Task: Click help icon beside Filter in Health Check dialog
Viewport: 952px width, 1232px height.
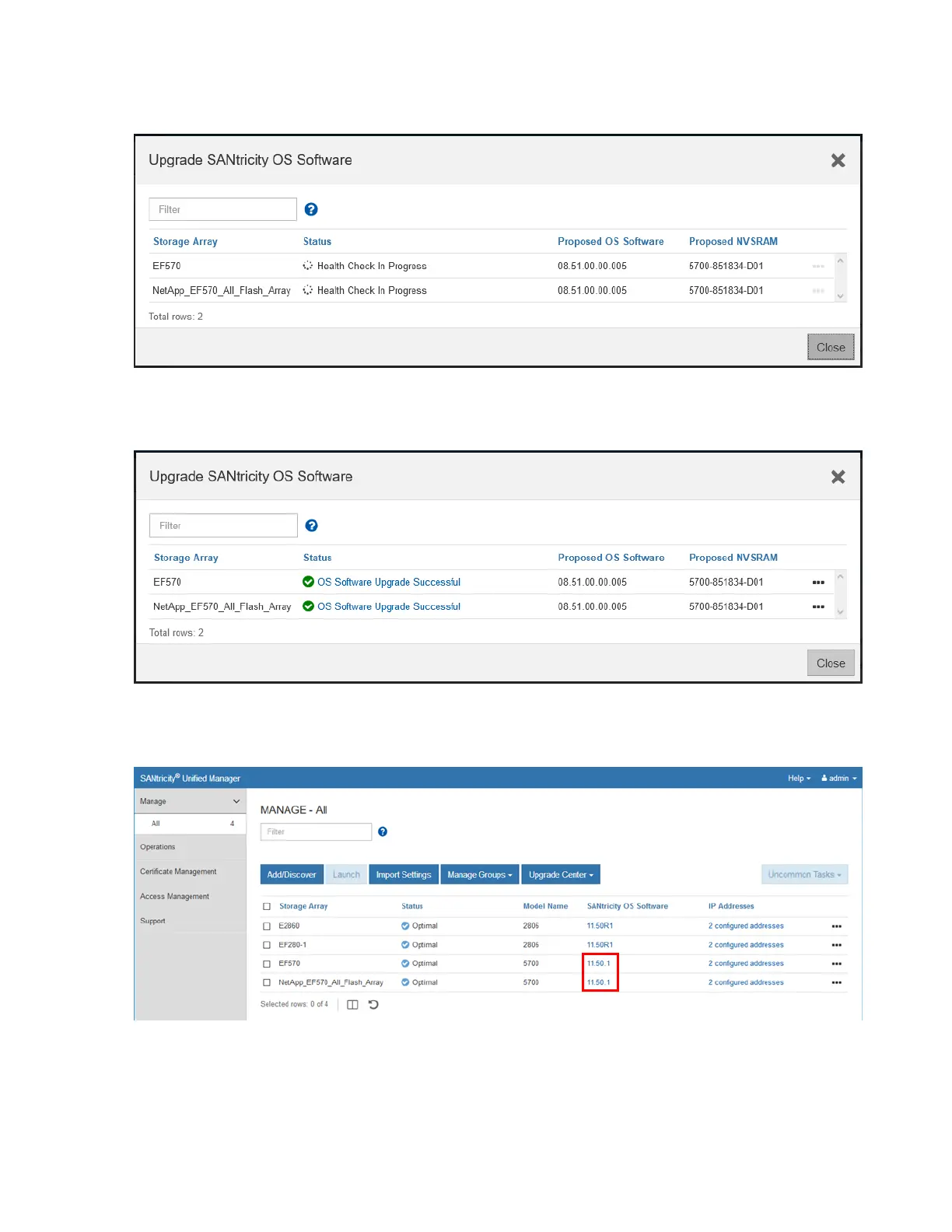Action: click(x=311, y=209)
